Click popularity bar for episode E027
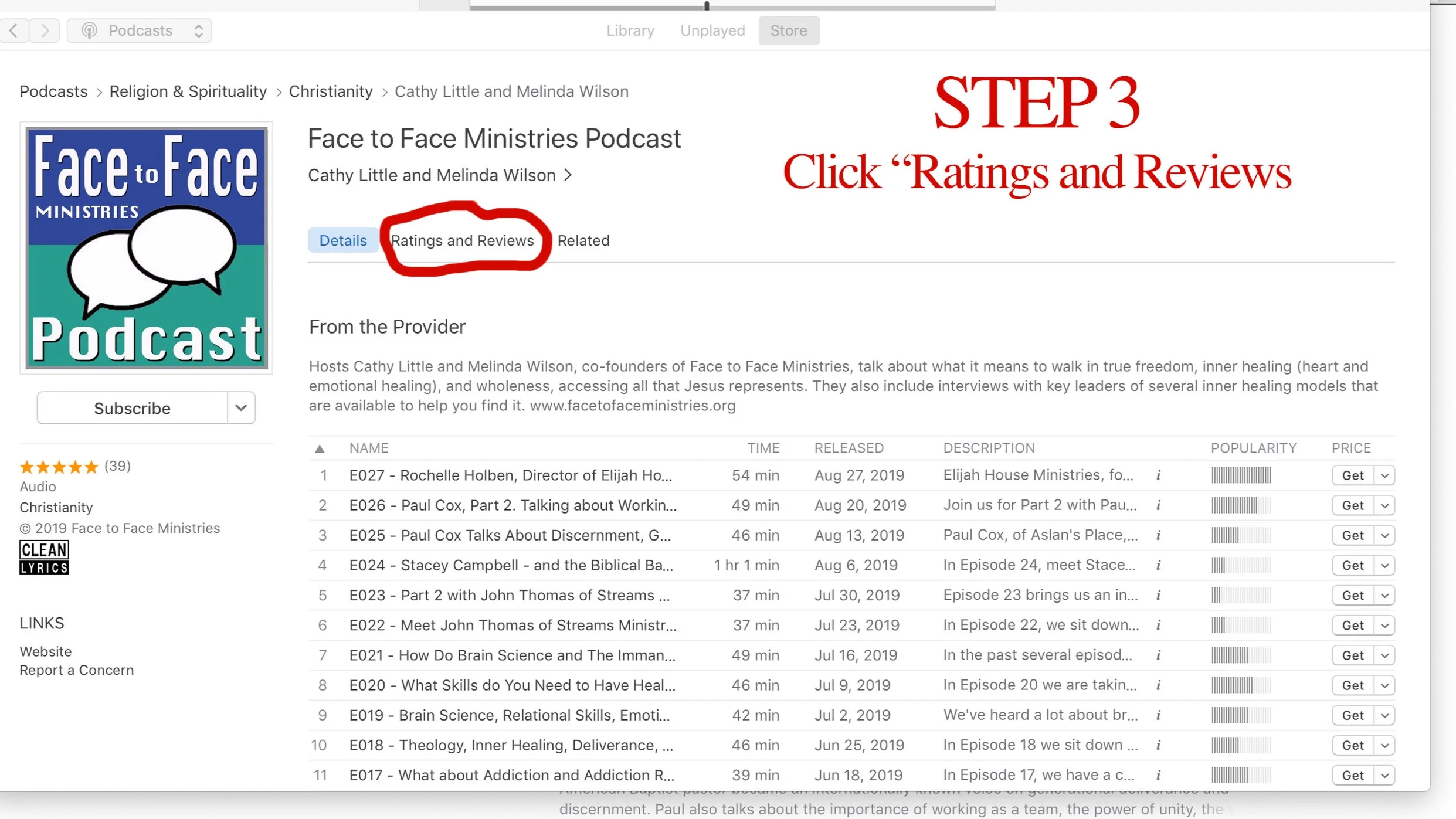Viewport: 1456px width, 819px height. point(1241,475)
